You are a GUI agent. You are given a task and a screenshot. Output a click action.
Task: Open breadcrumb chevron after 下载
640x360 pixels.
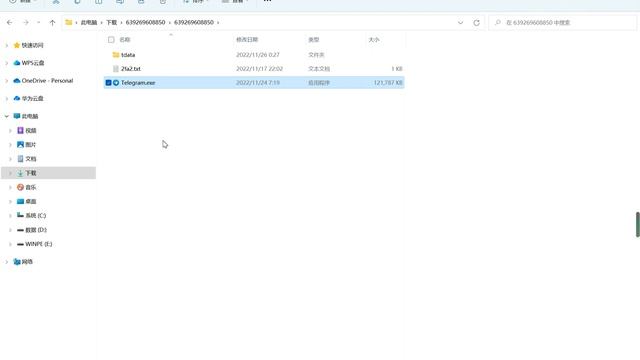121,22
